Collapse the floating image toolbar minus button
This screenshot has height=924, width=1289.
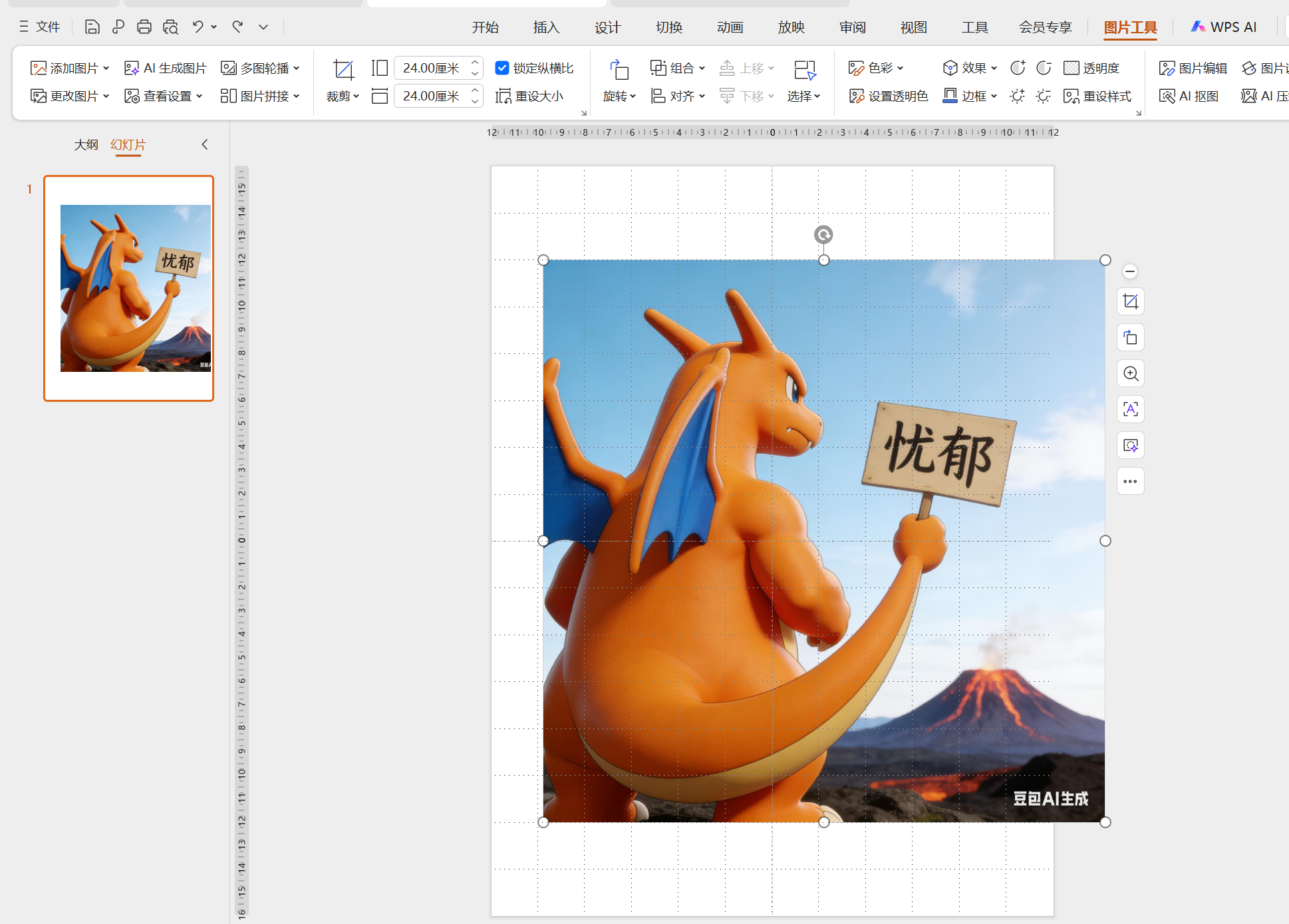[1129, 271]
